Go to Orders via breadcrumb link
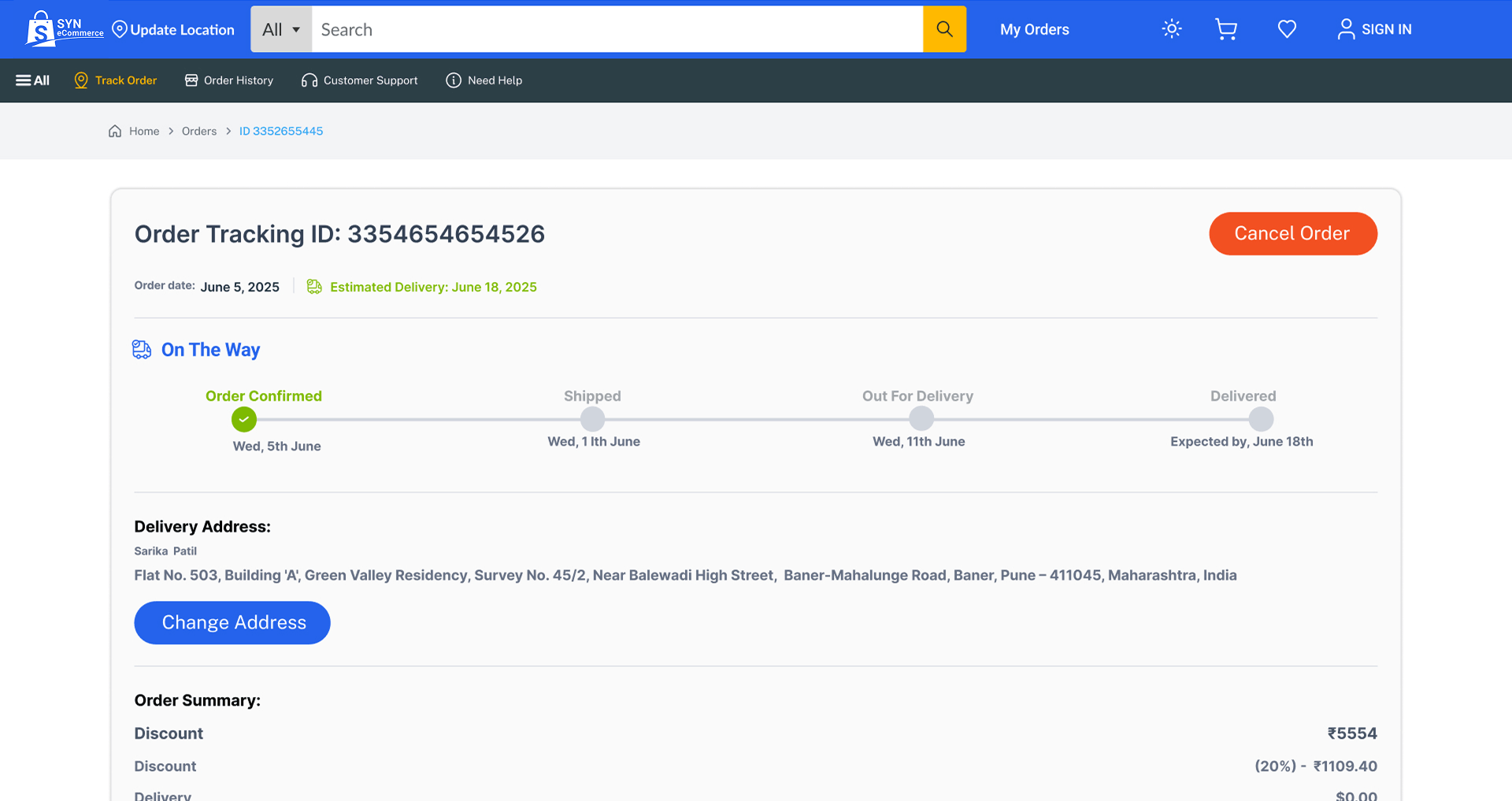 point(199,131)
